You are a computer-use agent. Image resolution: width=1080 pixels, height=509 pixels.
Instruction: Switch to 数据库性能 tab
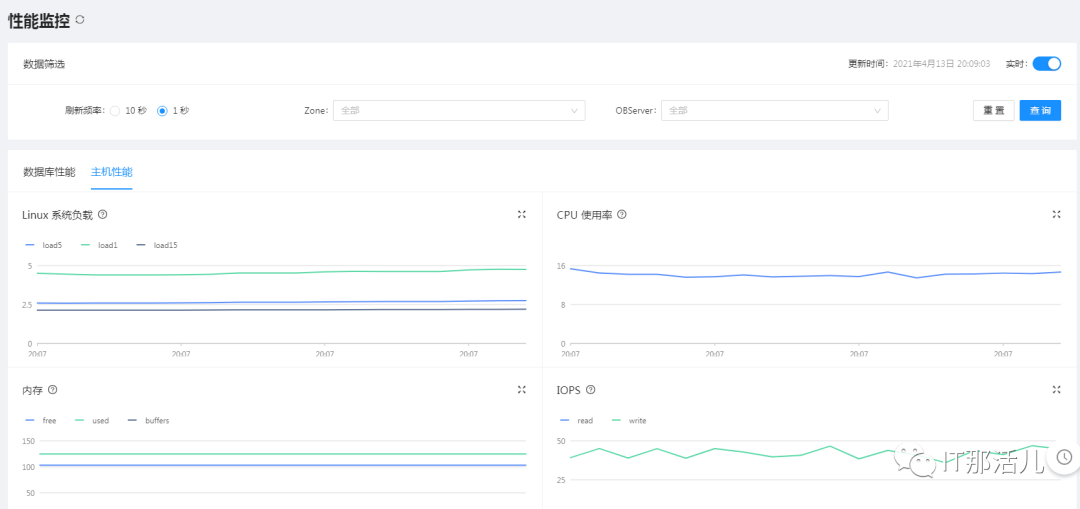49,172
